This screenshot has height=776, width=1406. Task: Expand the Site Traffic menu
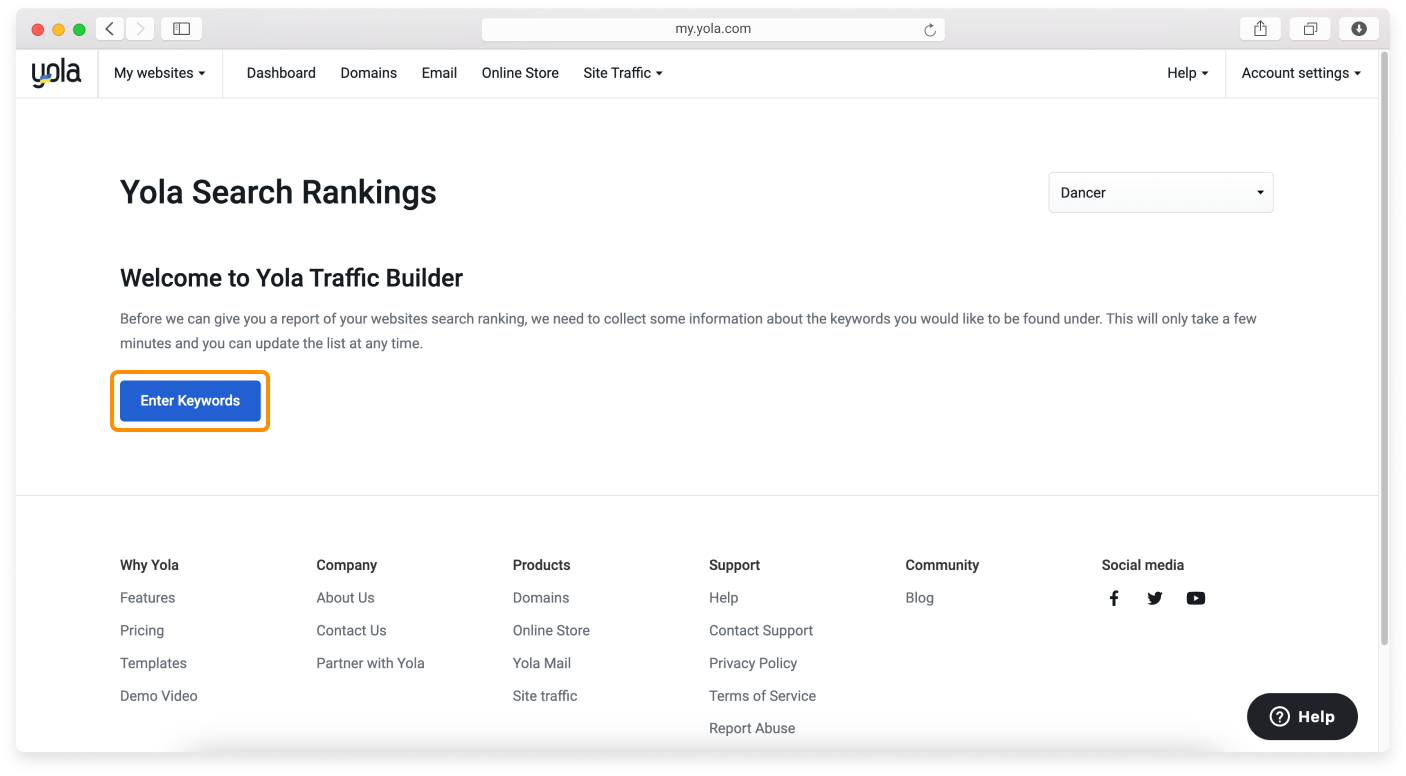tap(622, 72)
